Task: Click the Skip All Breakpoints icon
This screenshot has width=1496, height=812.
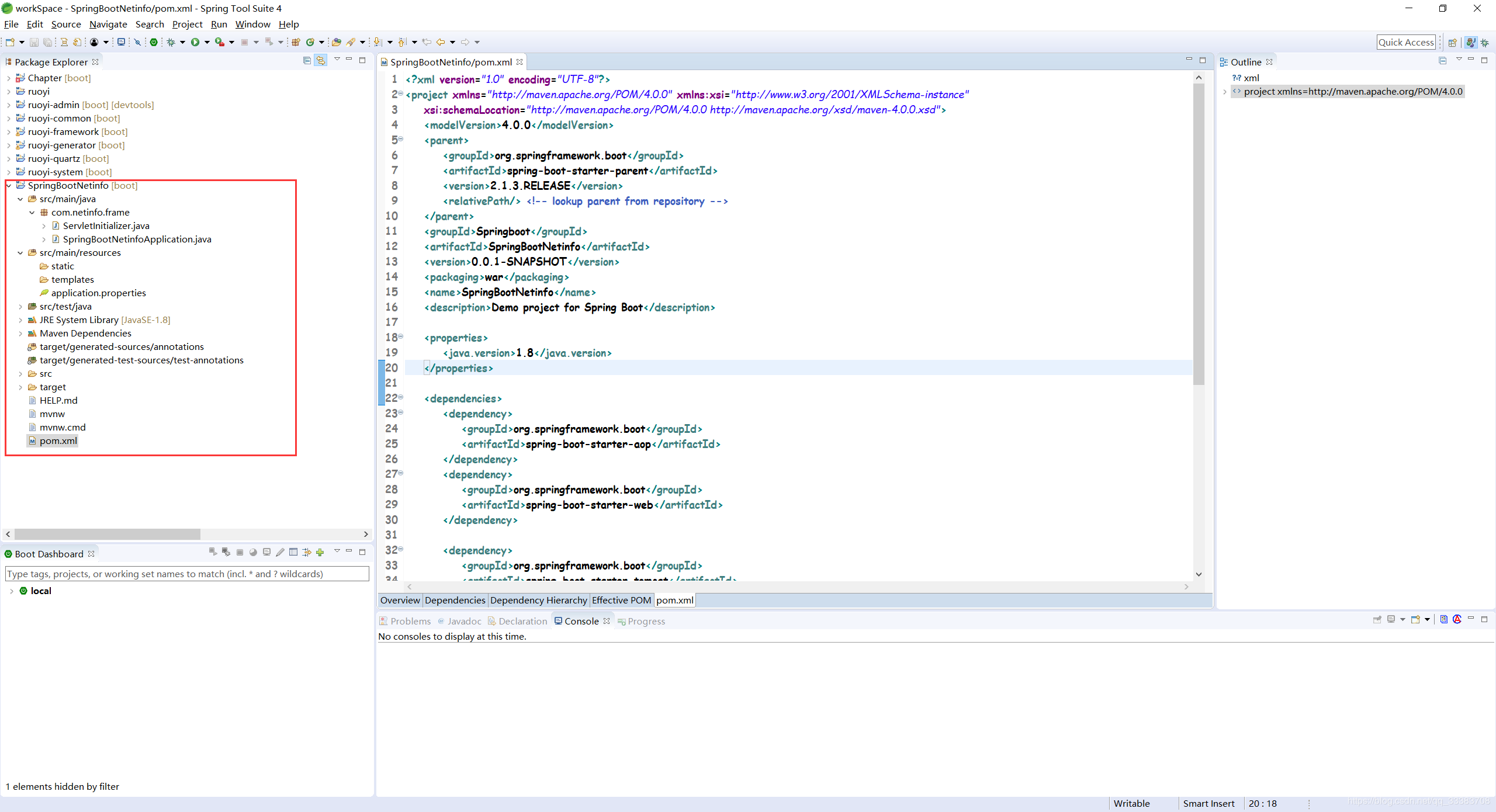Action: [138, 42]
